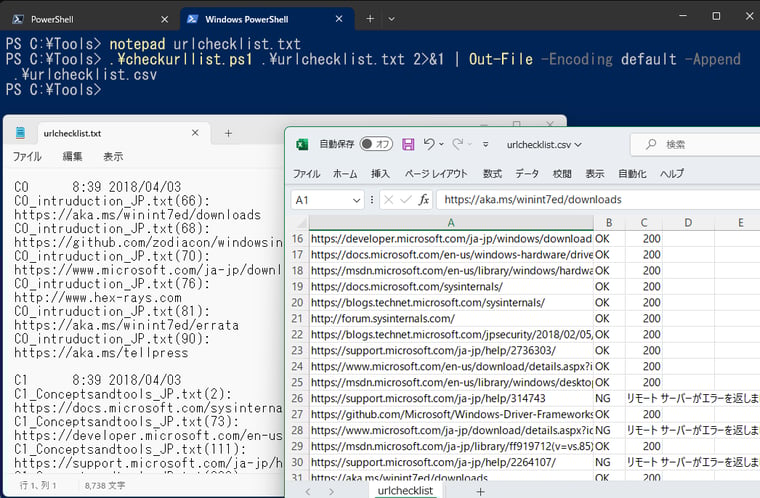
Task: Click the formula bar cancel icon
Action: 388,200
